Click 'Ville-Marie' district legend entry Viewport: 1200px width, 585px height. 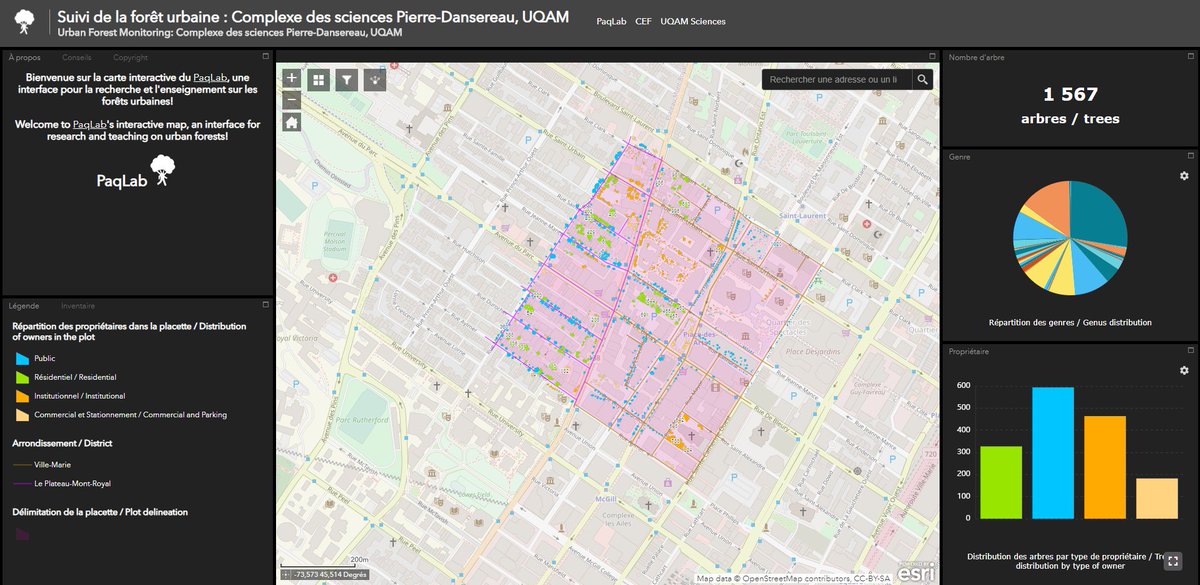(x=53, y=465)
